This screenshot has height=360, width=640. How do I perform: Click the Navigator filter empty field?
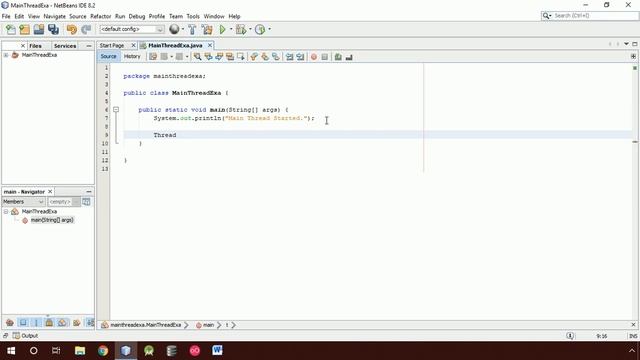point(60,202)
